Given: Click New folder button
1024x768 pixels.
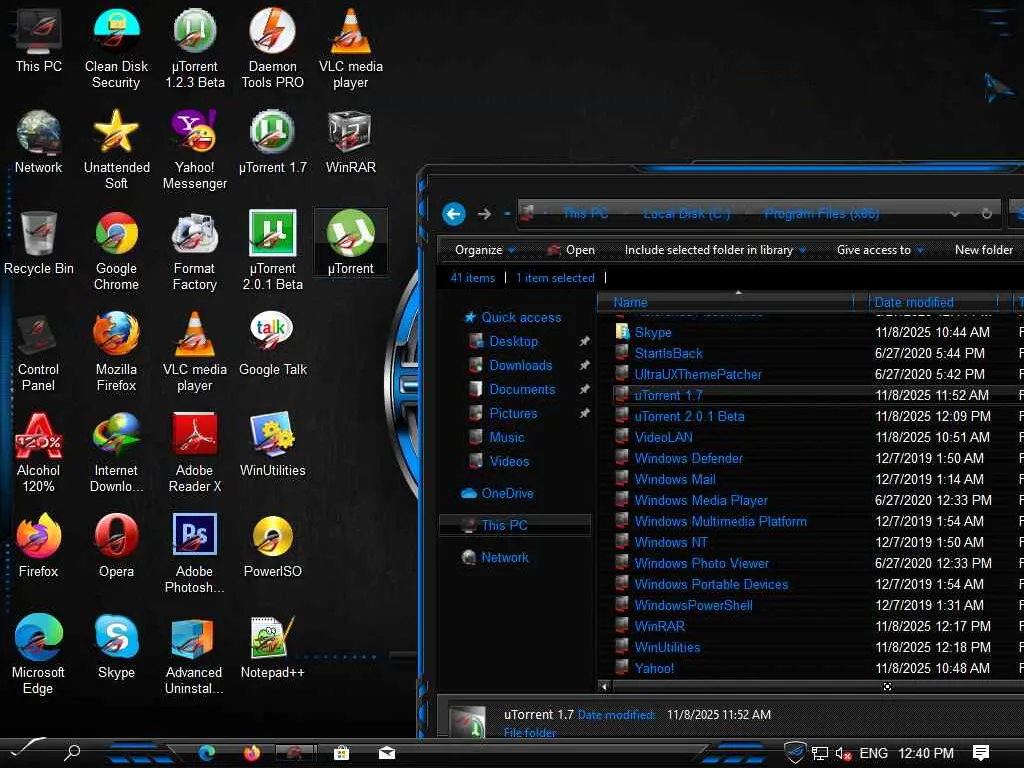Looking at the screenshot, I should [984, 250].
